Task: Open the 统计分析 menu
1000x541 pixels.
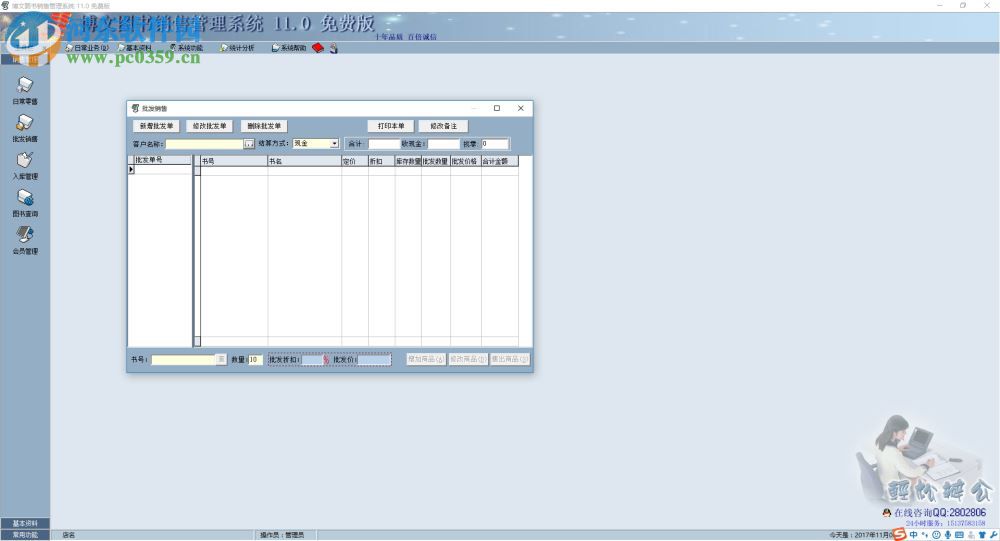Action: click(237, 48)
